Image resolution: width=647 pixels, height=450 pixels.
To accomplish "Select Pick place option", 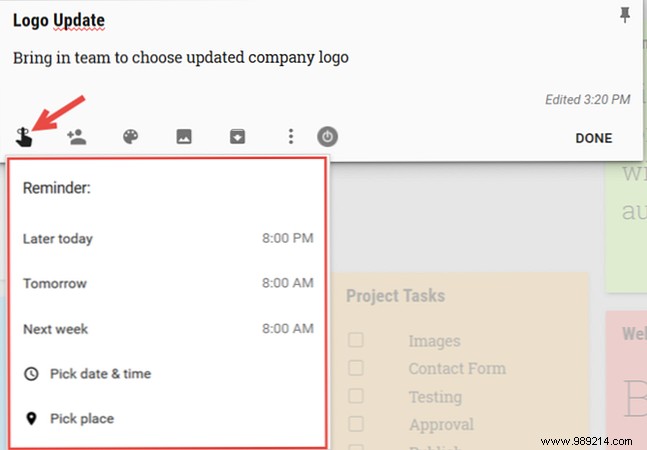I will (168, 419).
